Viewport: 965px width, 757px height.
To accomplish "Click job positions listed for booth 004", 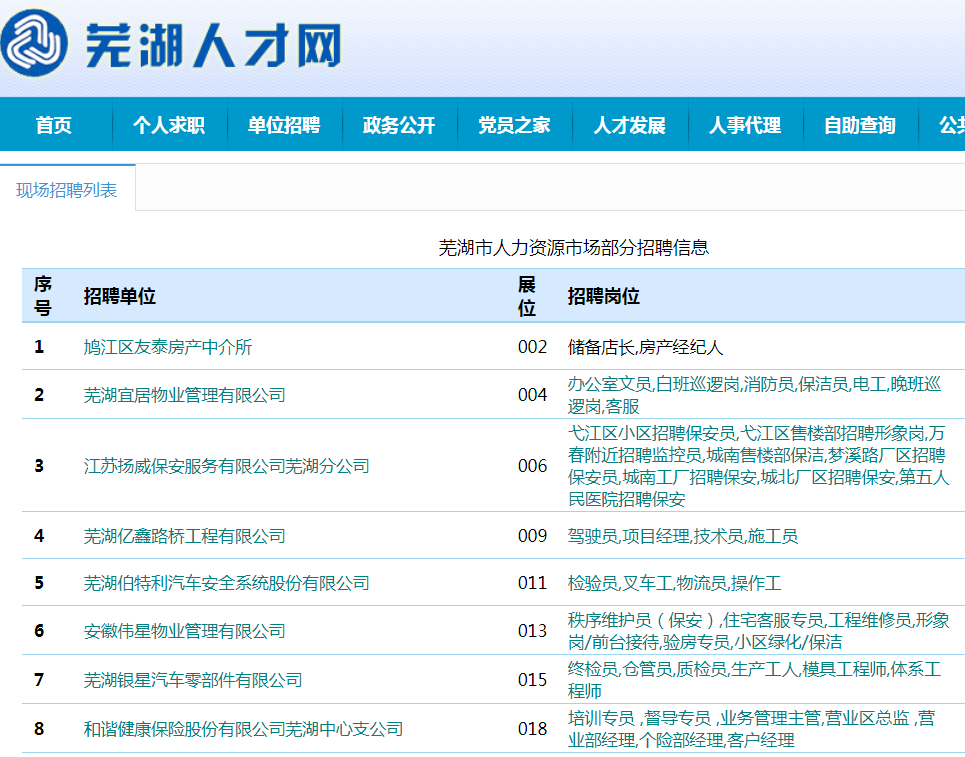I will point(754,395).
